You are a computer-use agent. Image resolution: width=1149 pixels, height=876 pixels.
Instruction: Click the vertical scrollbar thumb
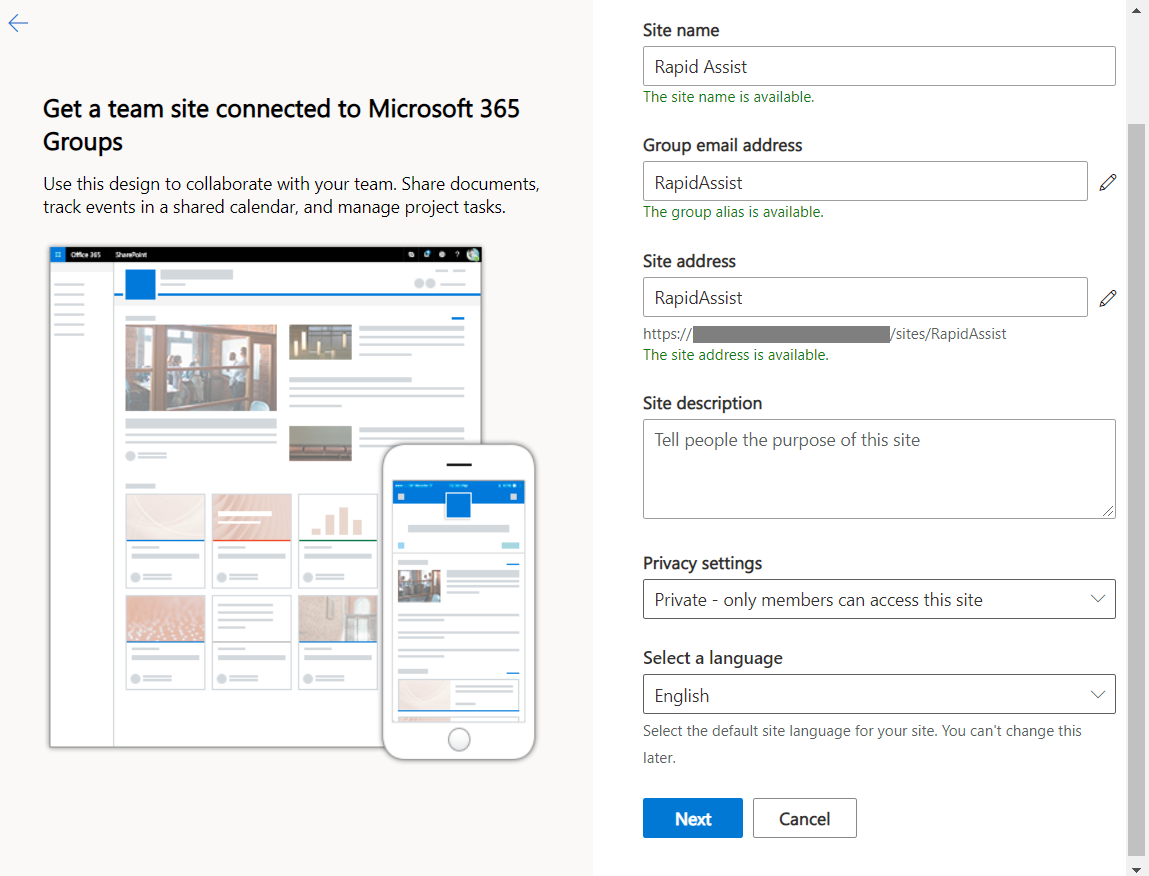pos(1136,489)
